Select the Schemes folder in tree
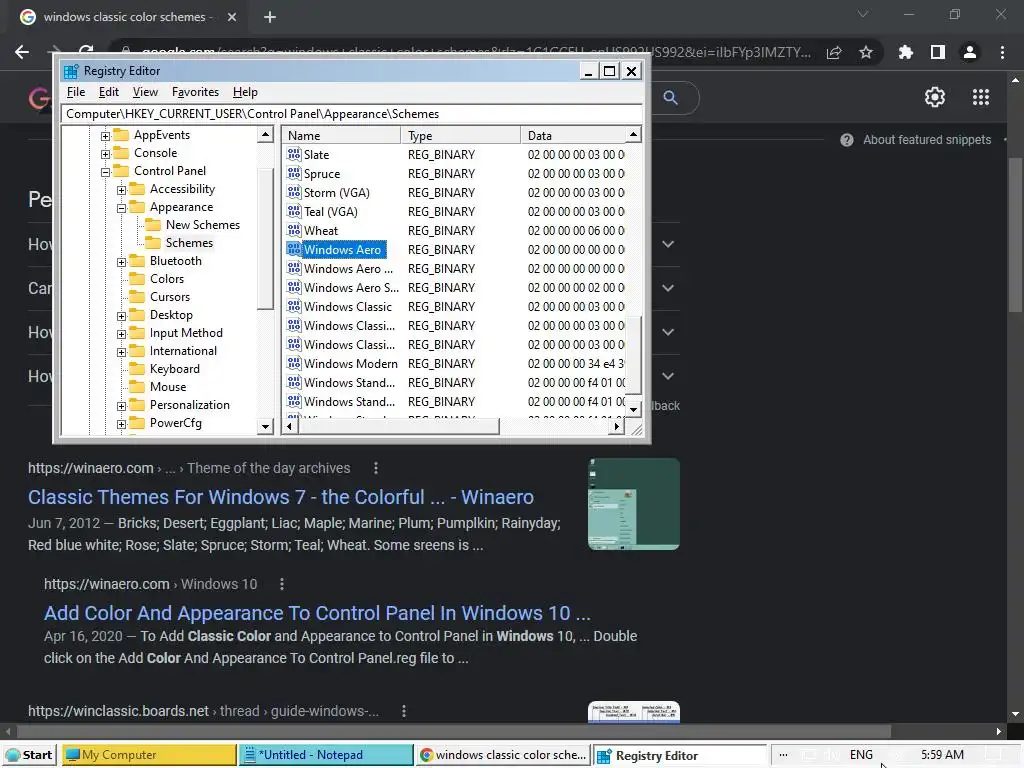 189,243
